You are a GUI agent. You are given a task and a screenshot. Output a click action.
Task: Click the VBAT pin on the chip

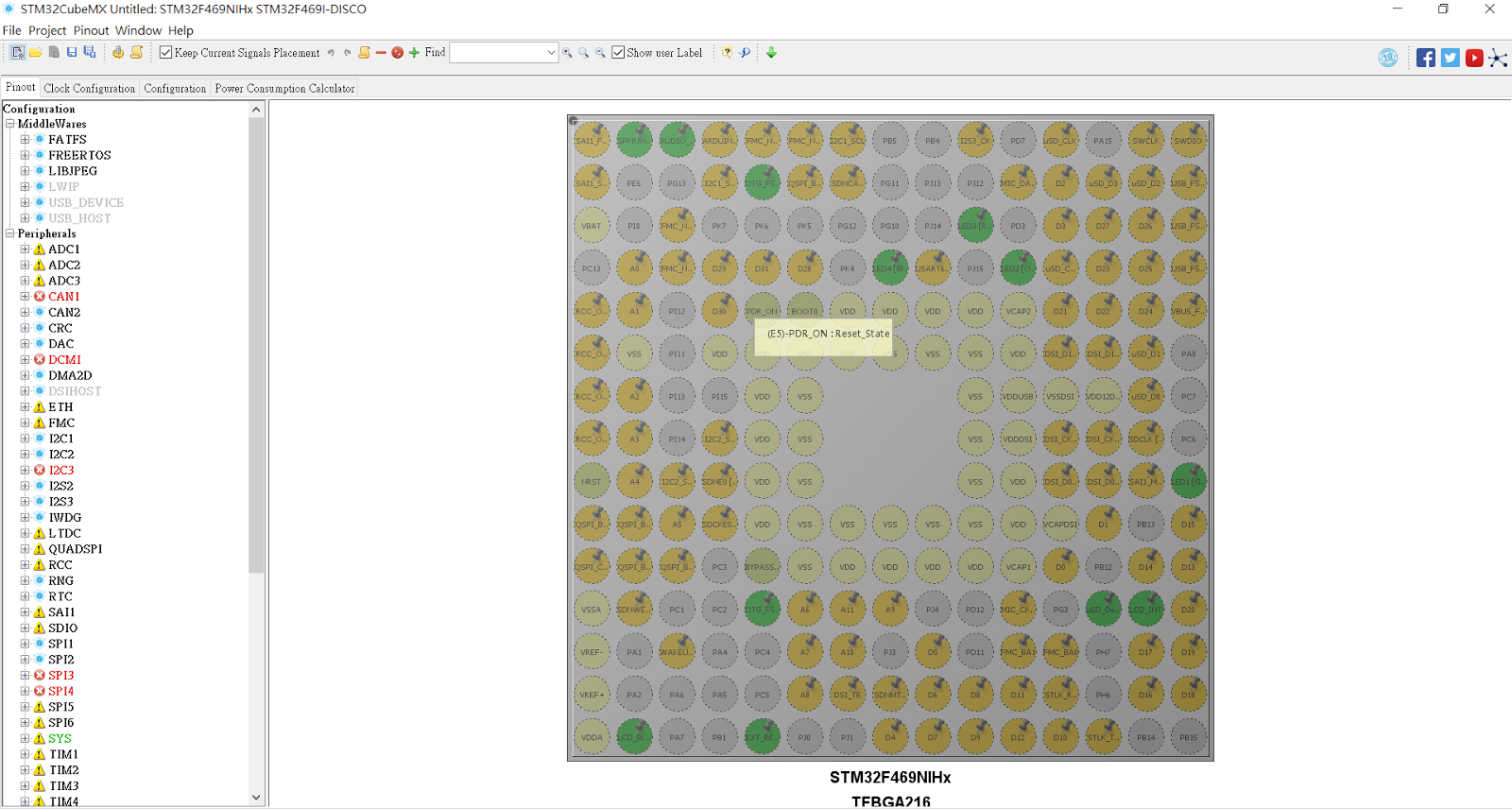592,226
